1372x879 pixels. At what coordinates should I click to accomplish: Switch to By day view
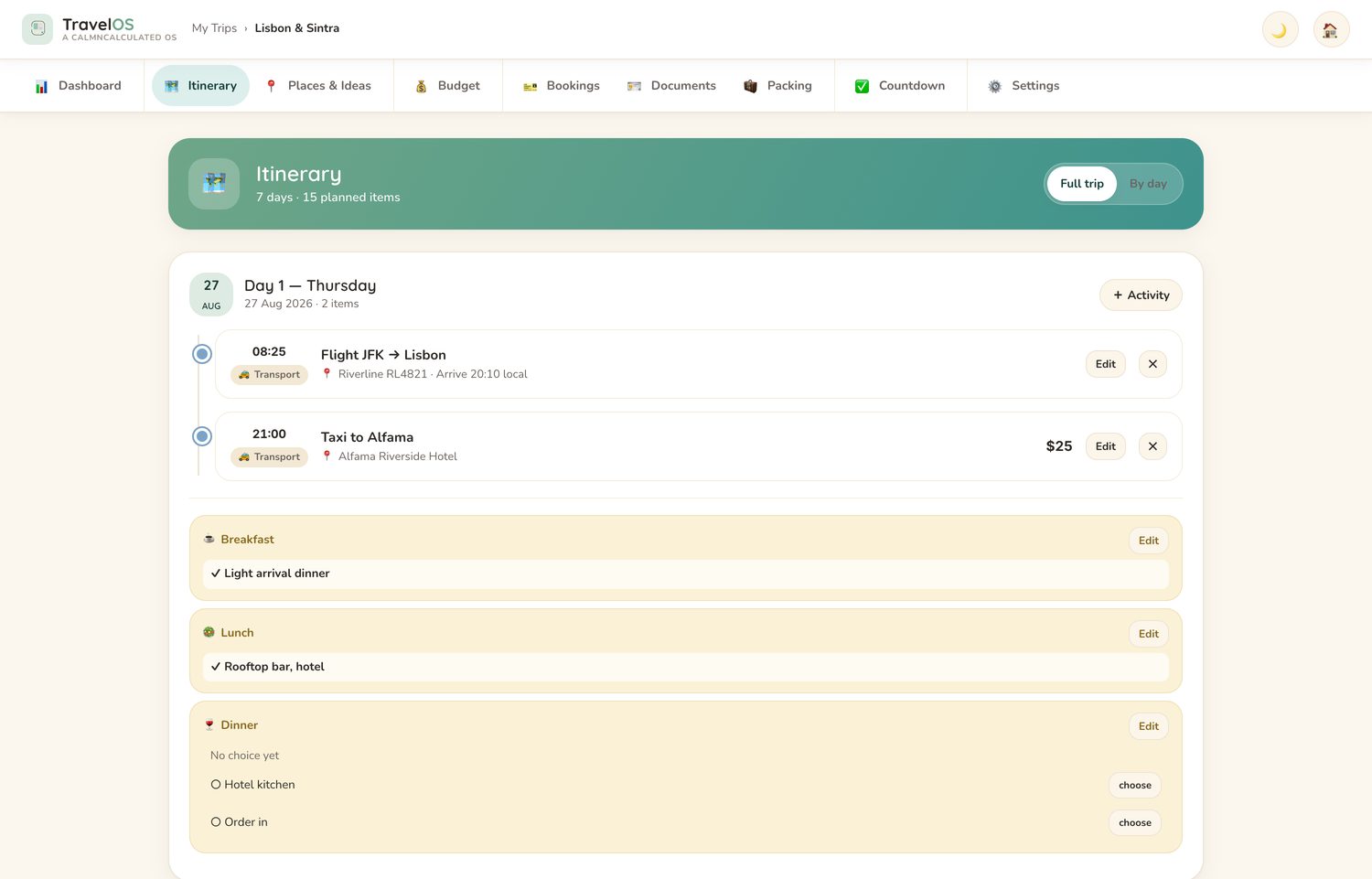1148,184
